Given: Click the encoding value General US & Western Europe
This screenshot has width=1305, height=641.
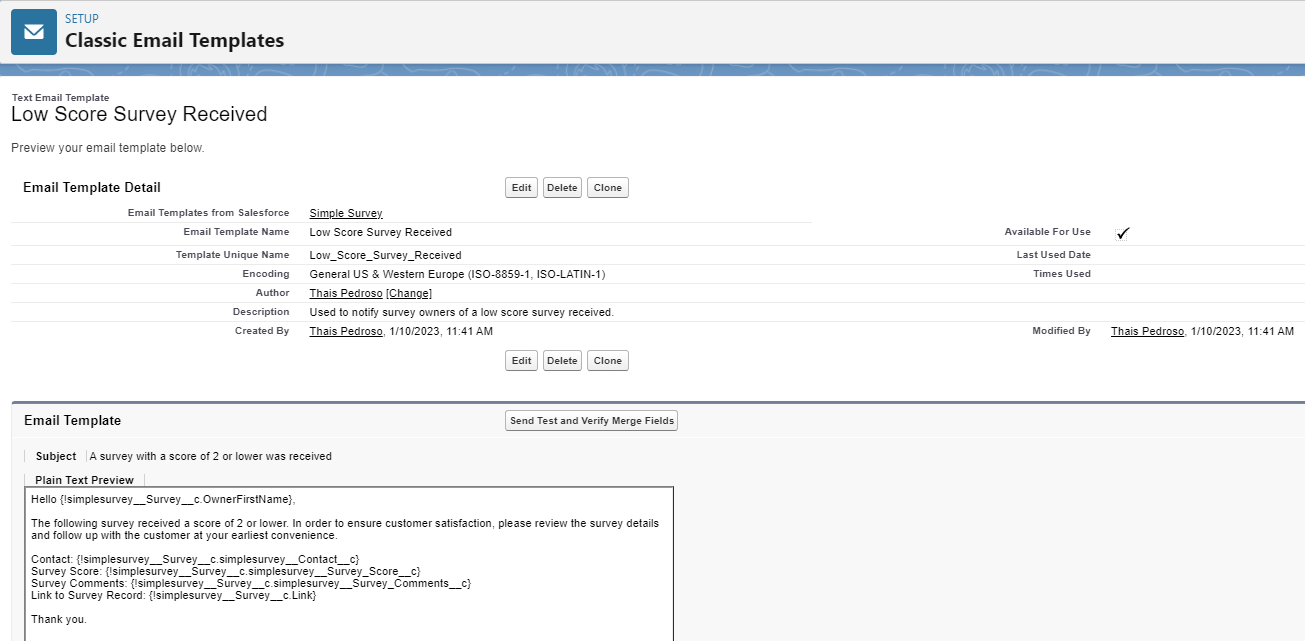Looking at the screenshot, I should pyautogui.click(x=458, y=274).
